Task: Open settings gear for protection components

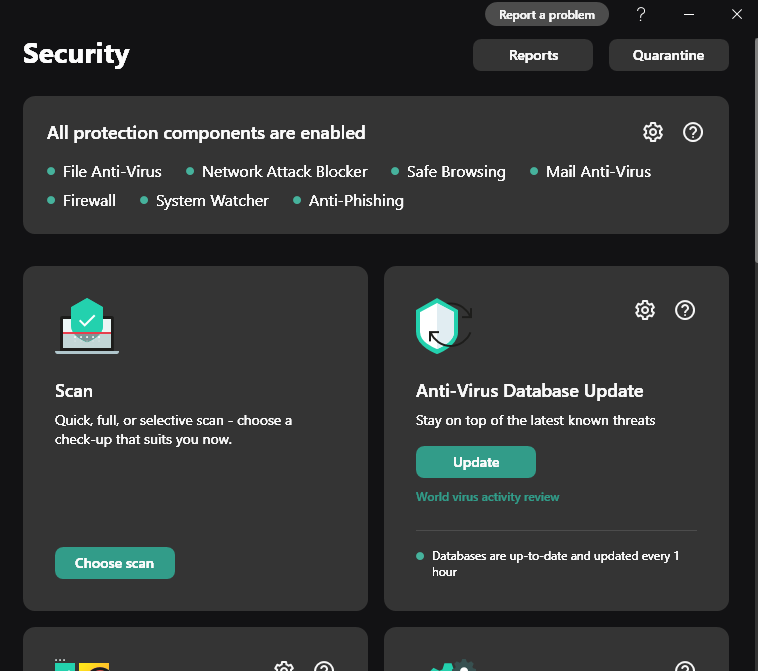Action: [x=653, y=132]
